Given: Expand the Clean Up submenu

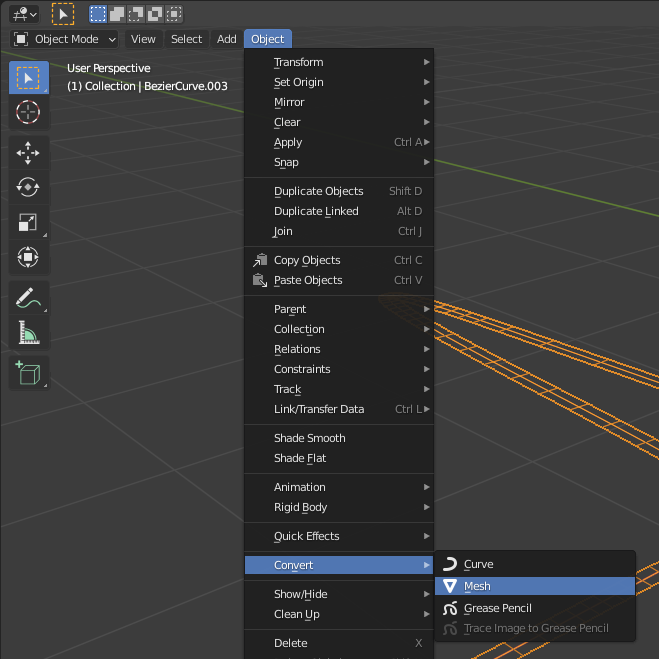Looking at the screenshot, I should click(339, 614).
